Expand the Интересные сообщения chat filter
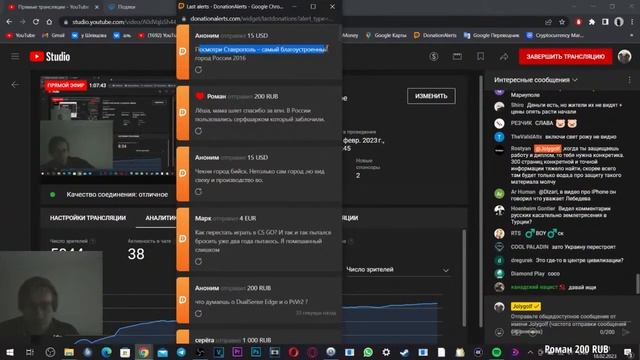The image size is (640, 360). (536, 80)
